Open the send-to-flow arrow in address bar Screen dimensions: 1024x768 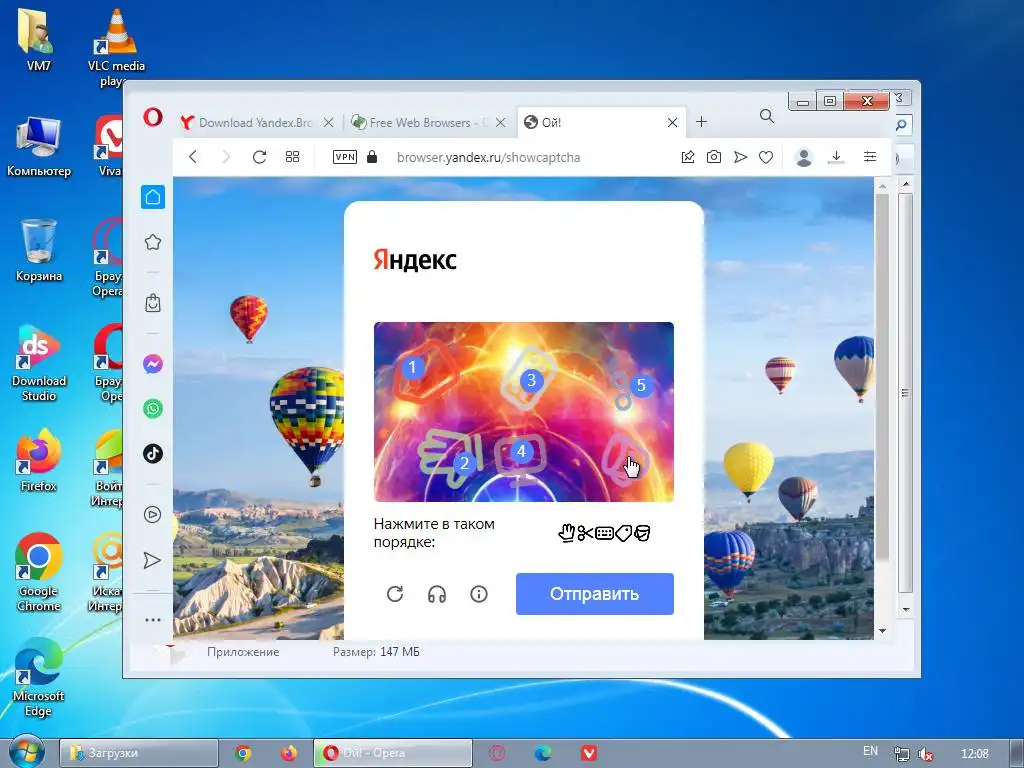point(740,157)
